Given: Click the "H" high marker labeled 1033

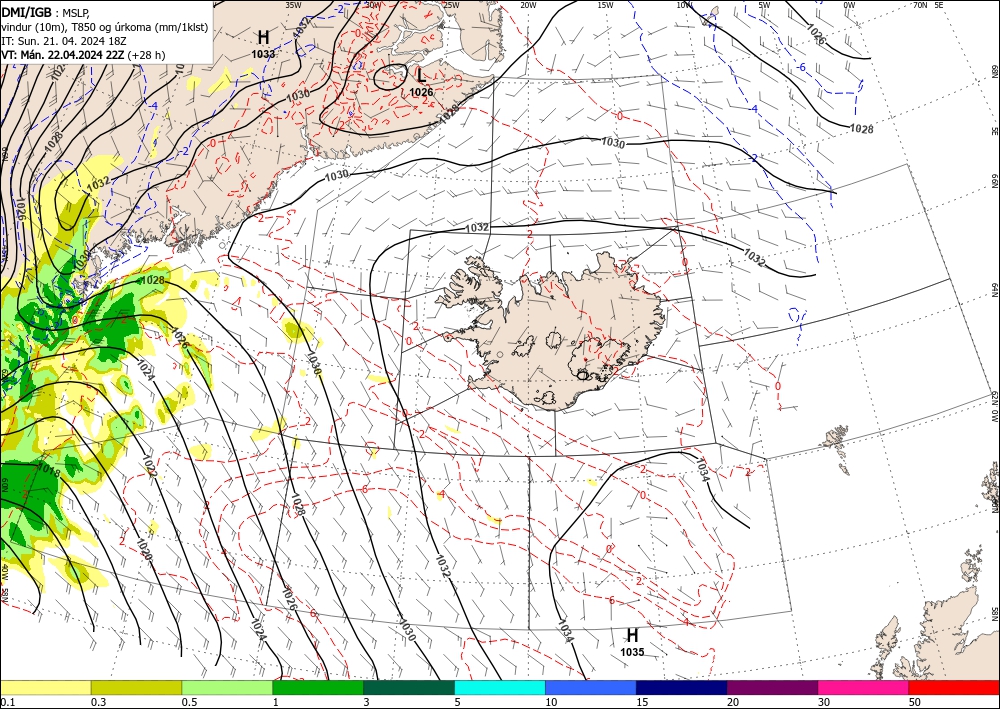Looking at the screenshot, I should [263, 38].
